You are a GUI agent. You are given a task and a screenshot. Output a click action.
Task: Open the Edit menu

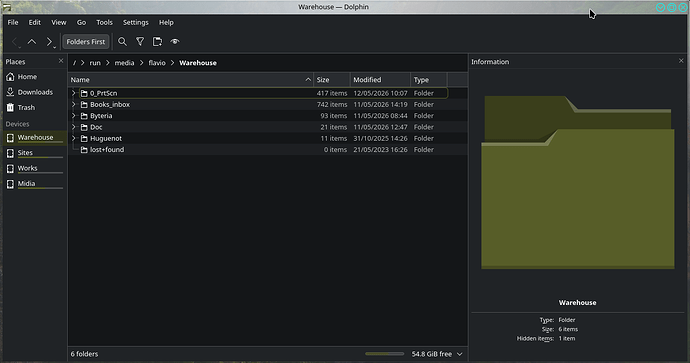[35, 22]
